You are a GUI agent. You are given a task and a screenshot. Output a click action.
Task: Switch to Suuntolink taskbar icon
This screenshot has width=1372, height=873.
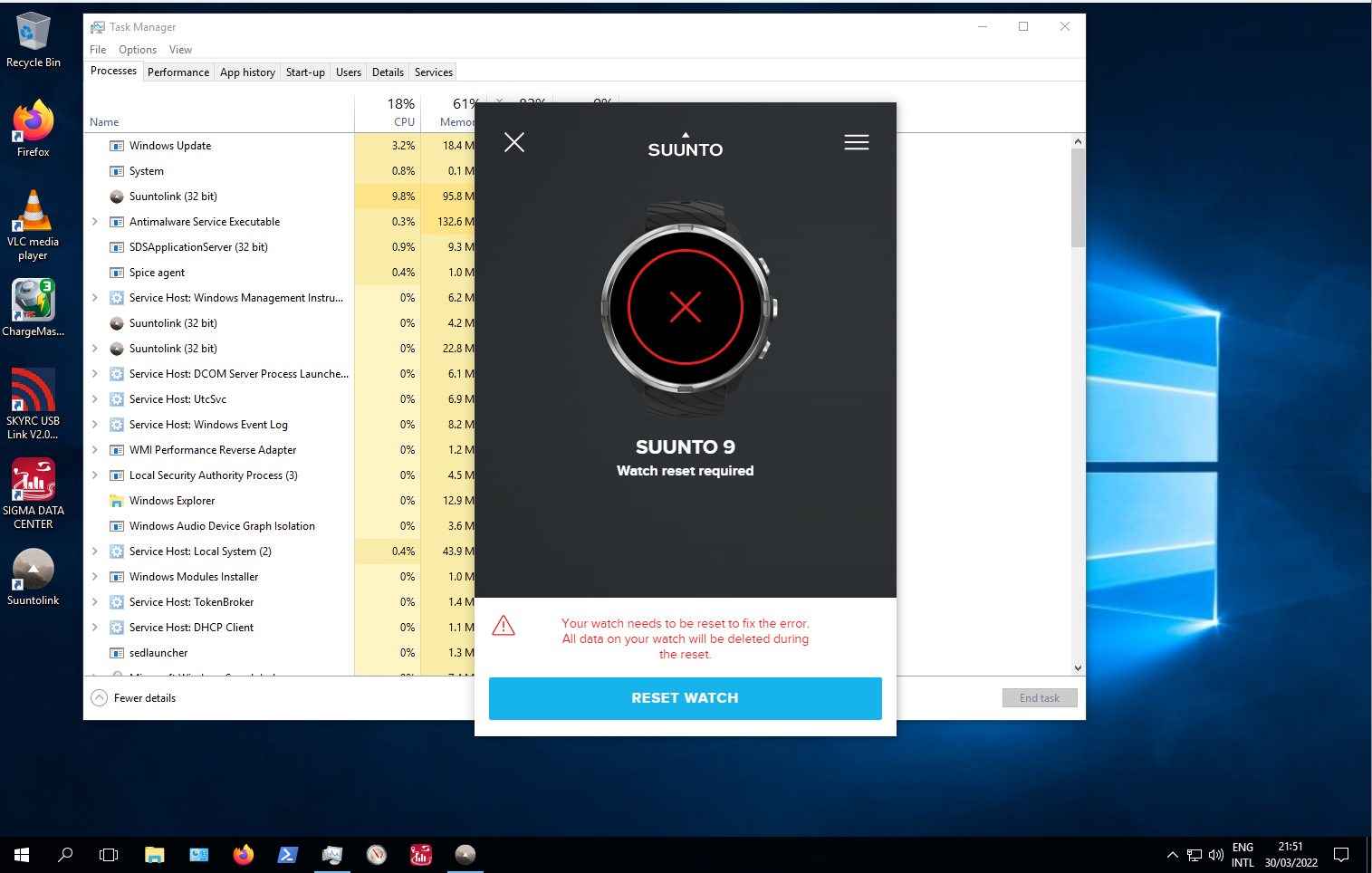click(x=465, y=855)
